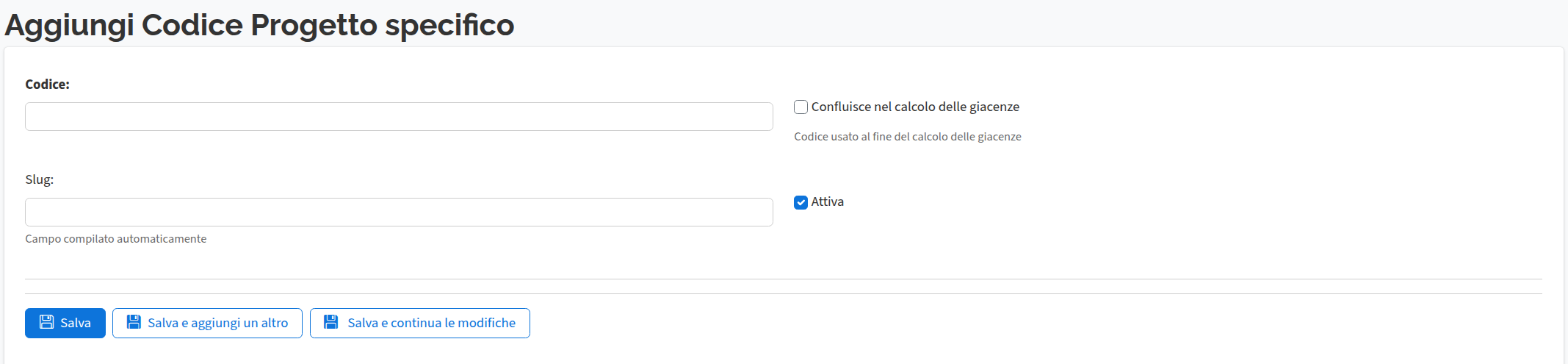Click the 'Campo compilato automaticamente' help text

click(115, 239)
